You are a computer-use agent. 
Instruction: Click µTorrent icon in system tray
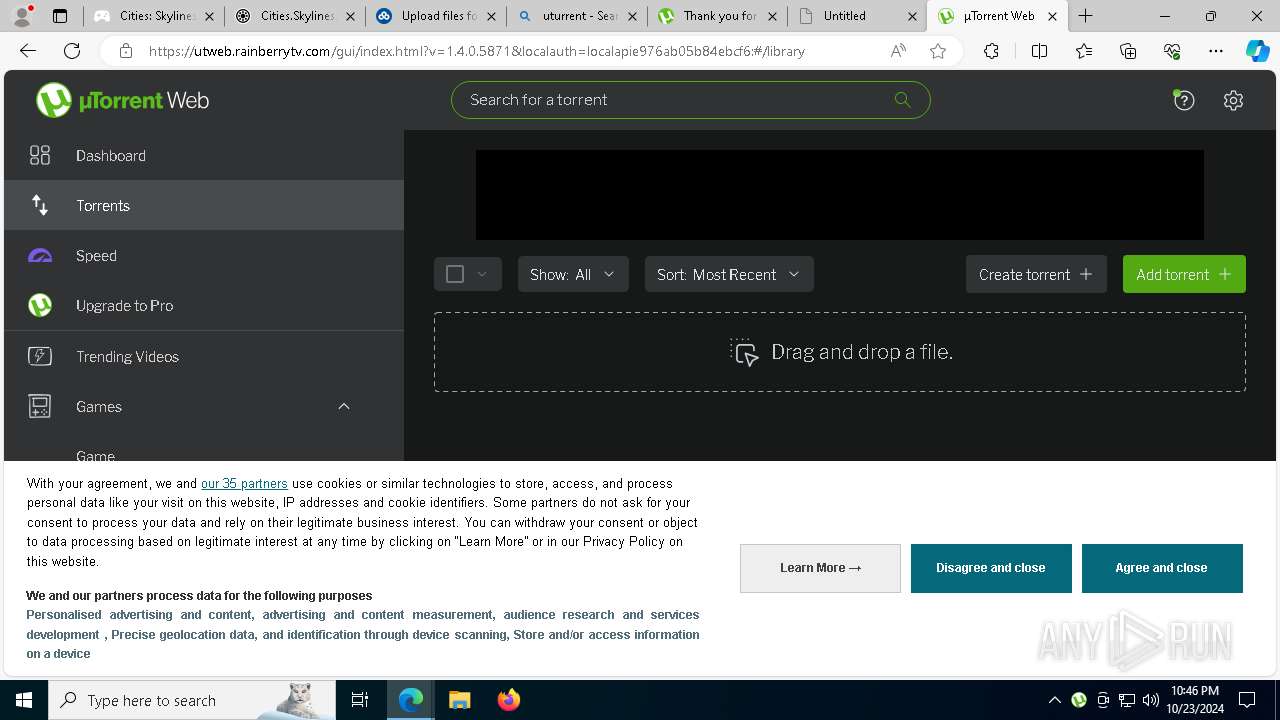point(1078,700)
